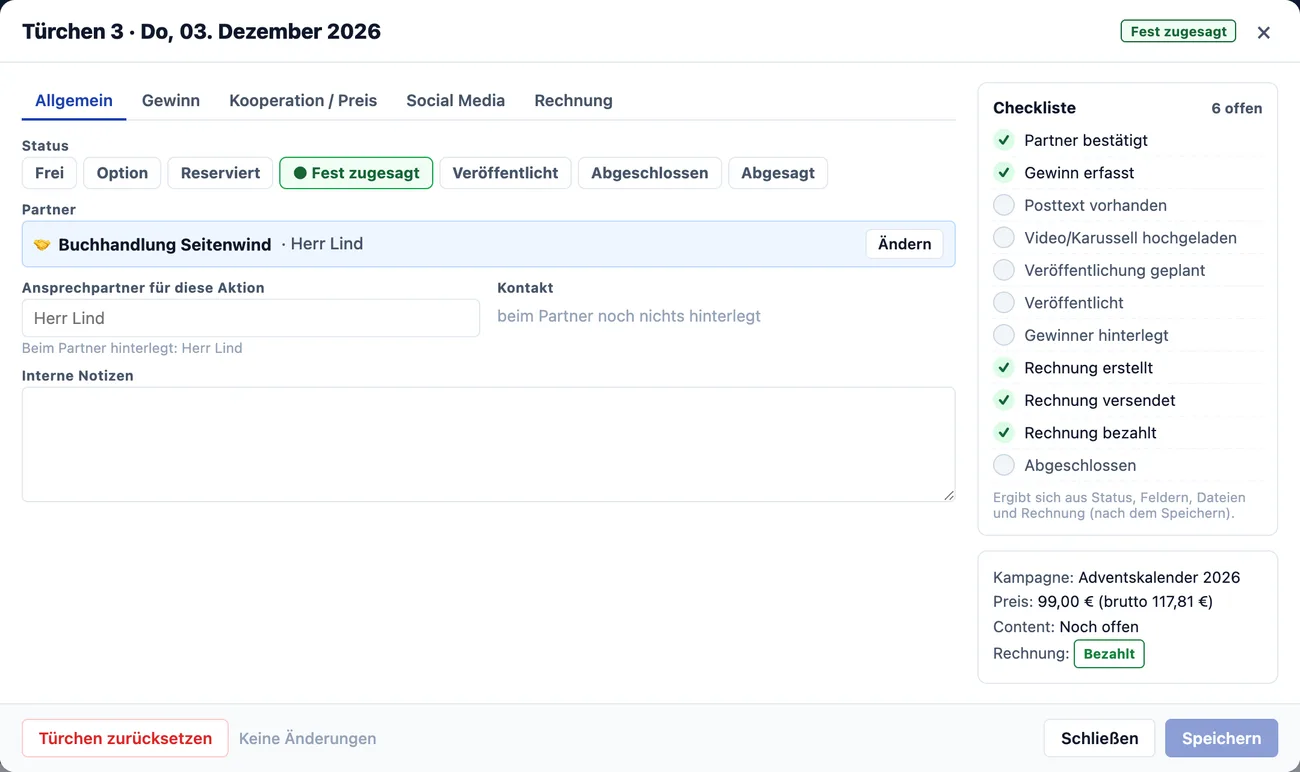The height and width of the screenshot is (772, 1300).
Task: Click the empty circle next to Posttext vorhanden
Action: point(1004,205)
